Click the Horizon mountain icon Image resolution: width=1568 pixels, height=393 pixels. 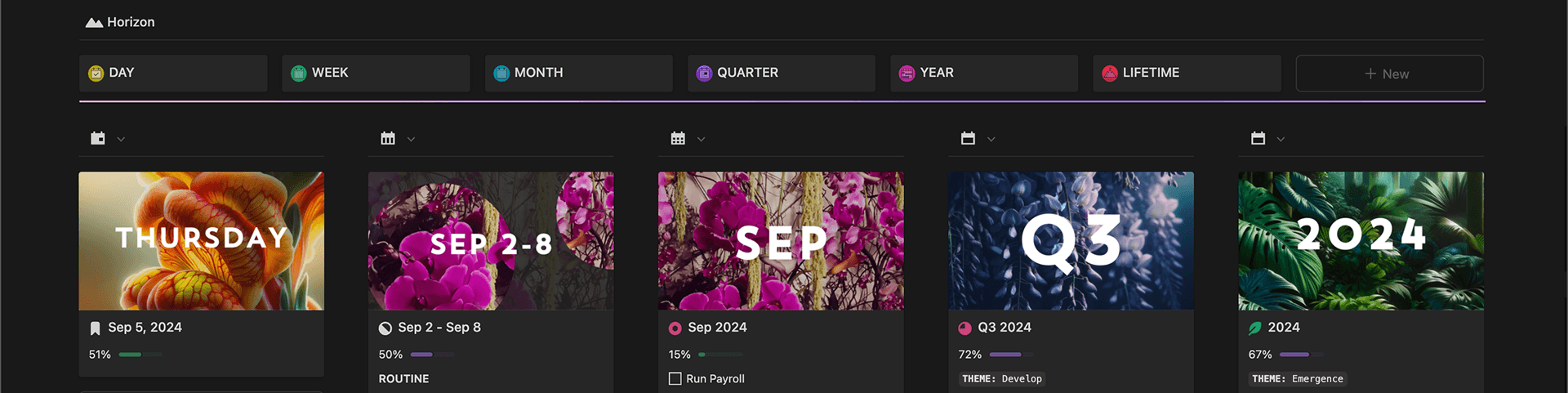pos(94,22)
